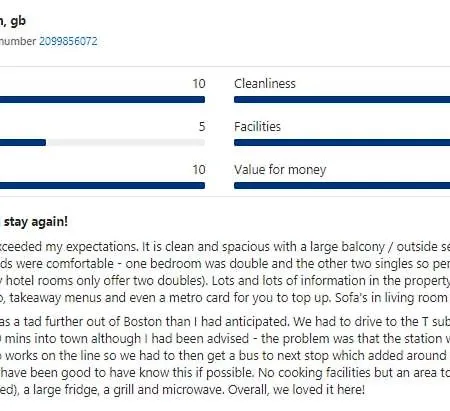Click the full bar under the 10 beside Cleanliness
Image resolution: width=450 pixels, height=411 pixels.
102,99
